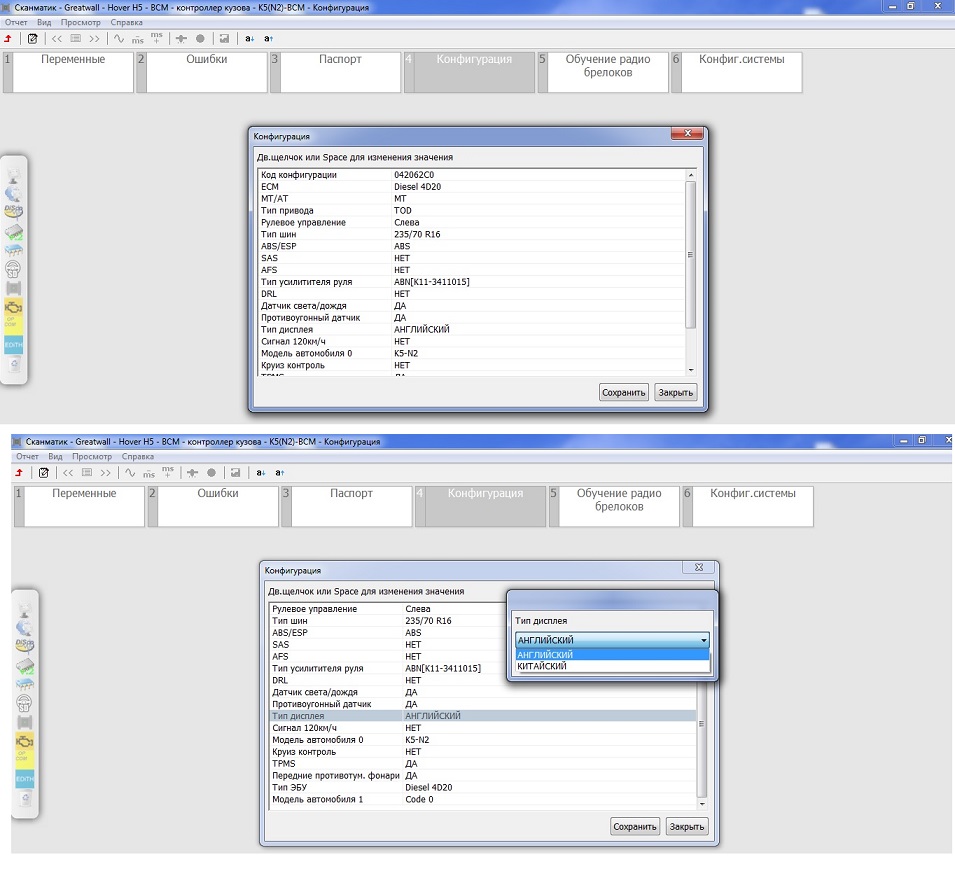Select the 'Тип ЭБУ' row in the lower list

(483, 788)
